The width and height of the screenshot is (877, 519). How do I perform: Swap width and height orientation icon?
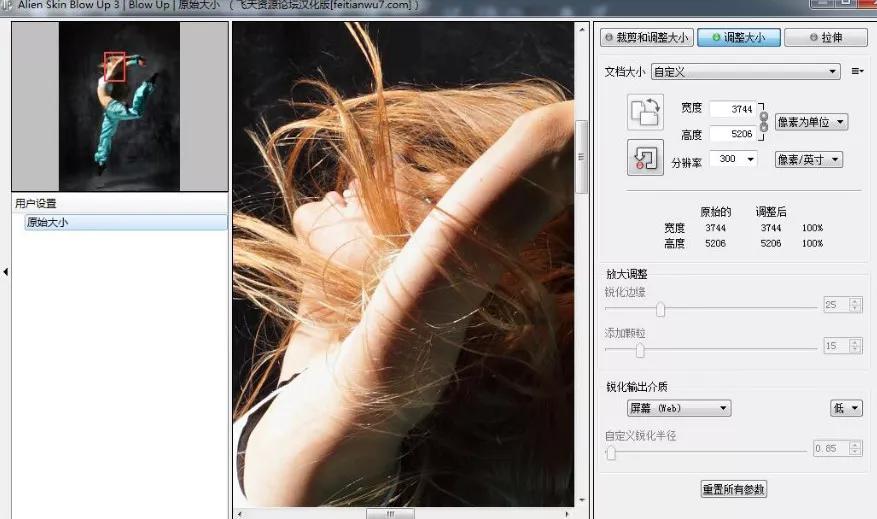click(x=645, y=112)
